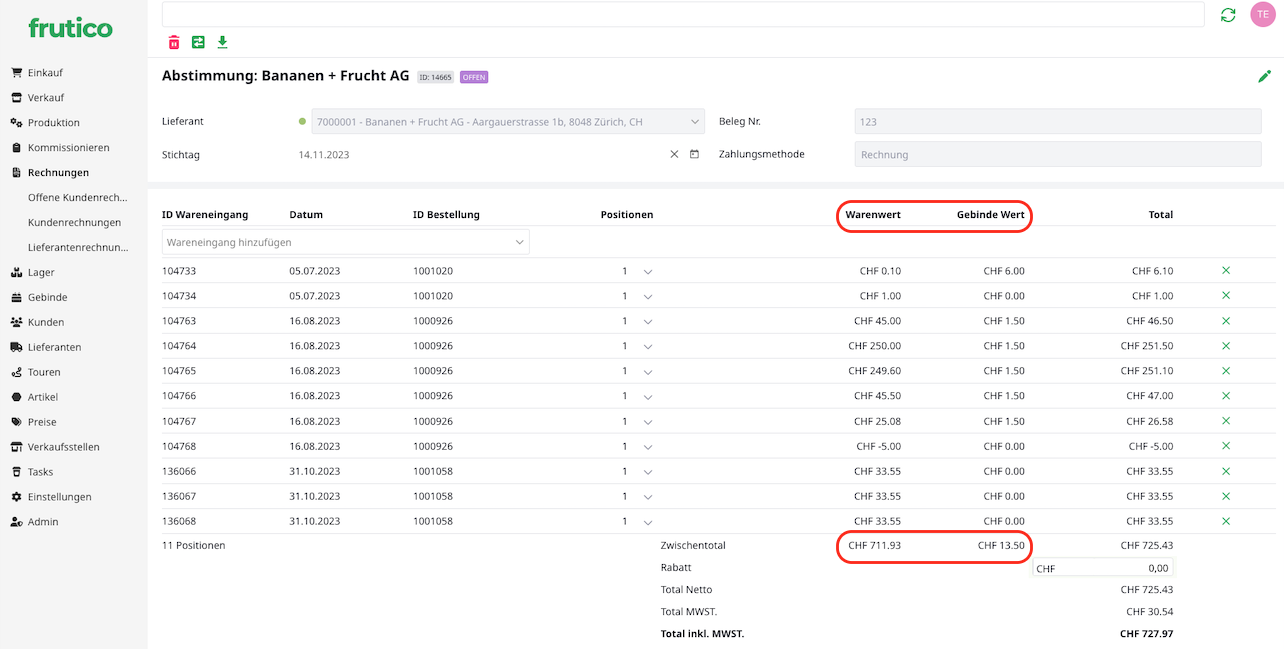This screenshot has height=649, width=1284.
Task: Click the green swap arrows toolbar icon
Action: pyautogui.click(x=198, y=42)
